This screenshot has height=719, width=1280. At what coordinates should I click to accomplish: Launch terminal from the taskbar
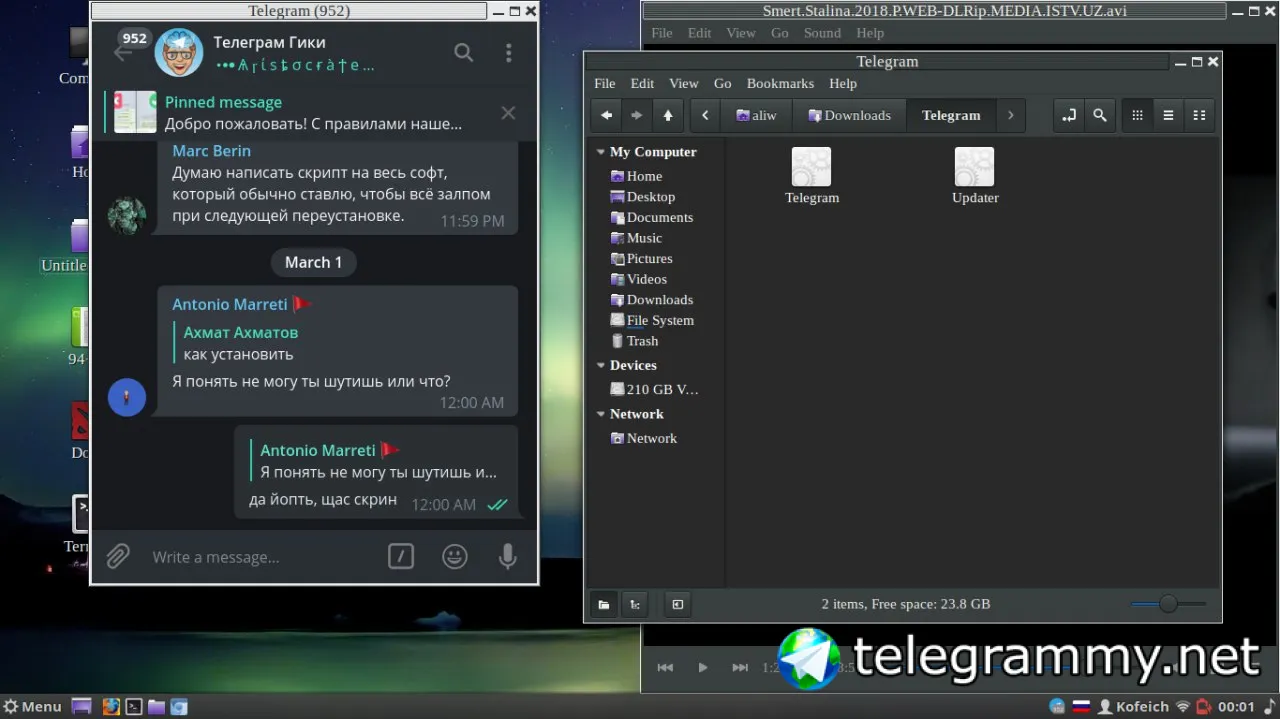coord(133,706)
